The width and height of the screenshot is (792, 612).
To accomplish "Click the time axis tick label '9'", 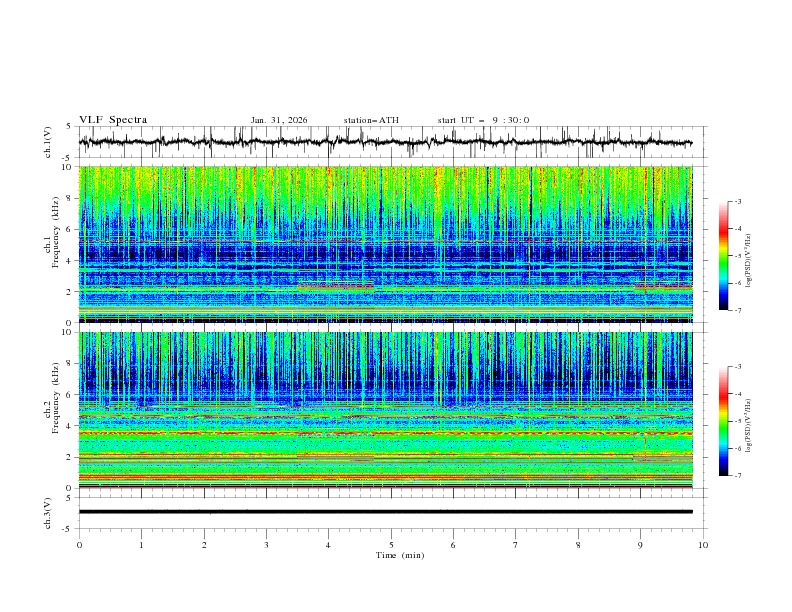I will click(x=640, y=545).
